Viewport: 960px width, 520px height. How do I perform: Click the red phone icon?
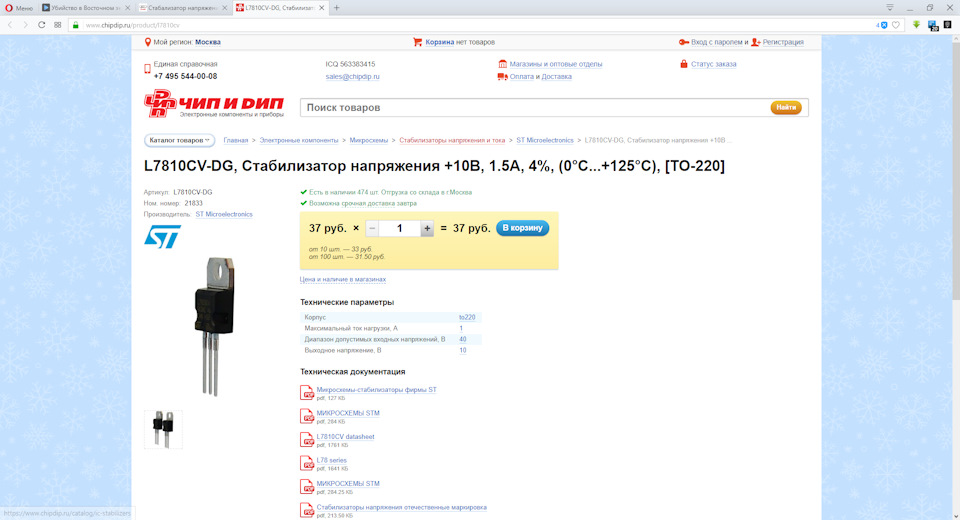pyautogui.click(x=147, y=69)
